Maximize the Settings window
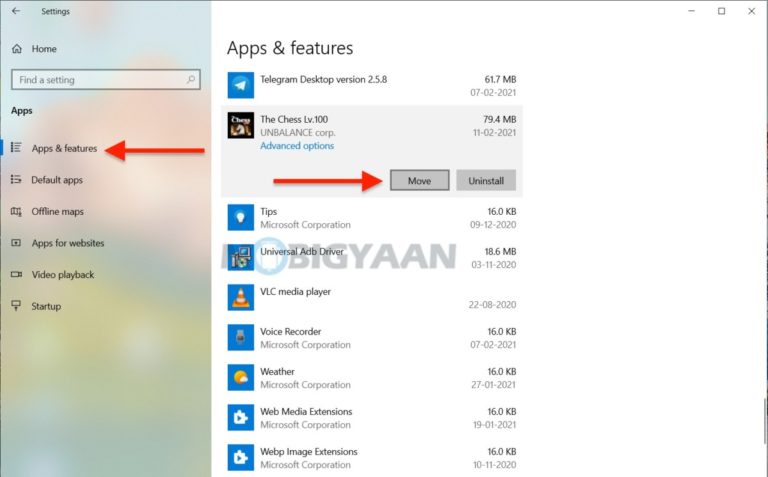Viewport: 768px width, 477px height. (x=721, y=11)
